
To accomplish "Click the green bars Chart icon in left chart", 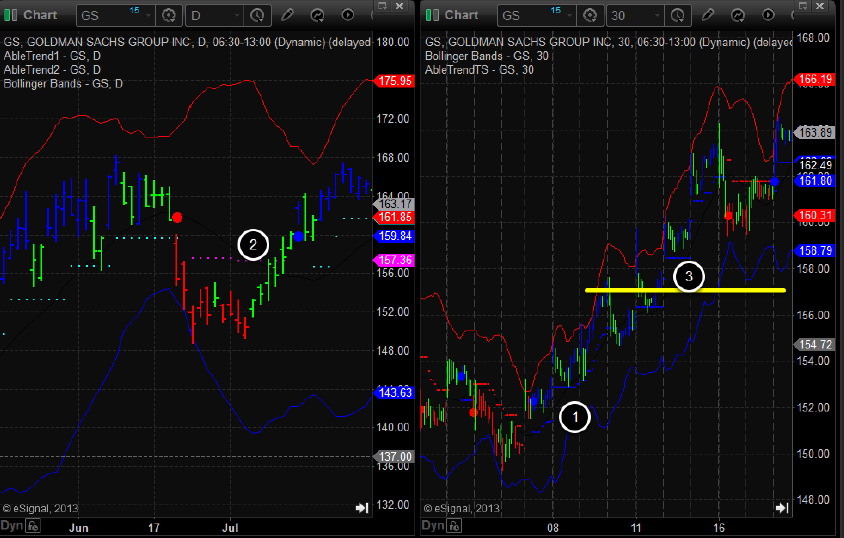I will 10,15.
